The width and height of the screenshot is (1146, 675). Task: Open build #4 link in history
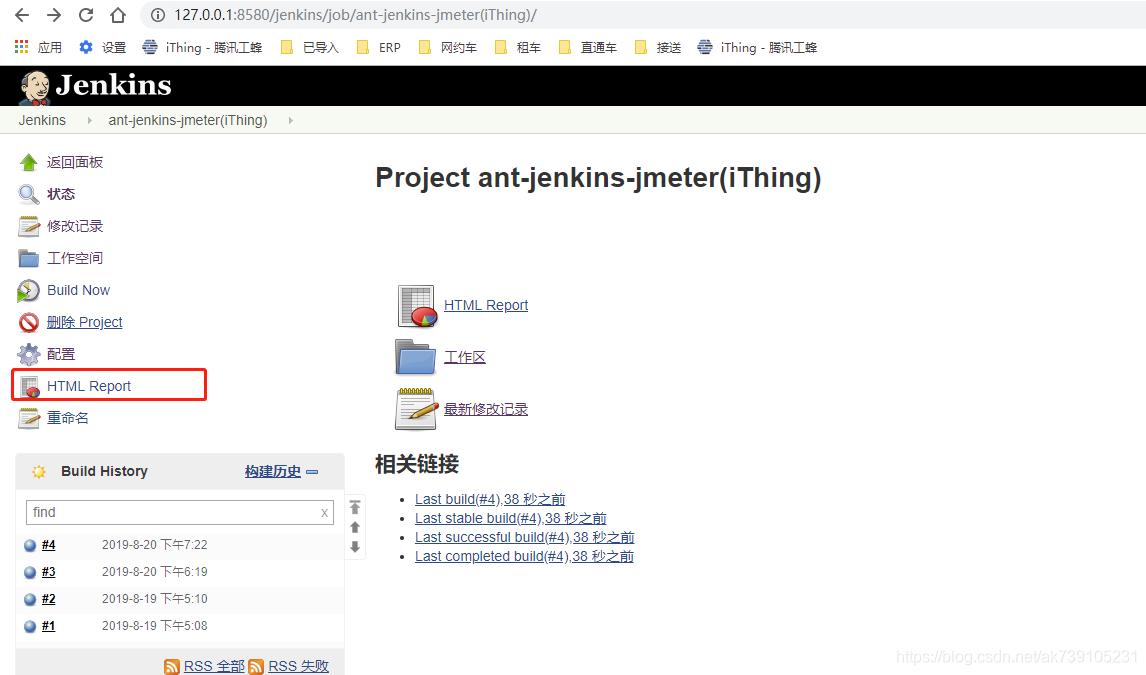[48, 545]
